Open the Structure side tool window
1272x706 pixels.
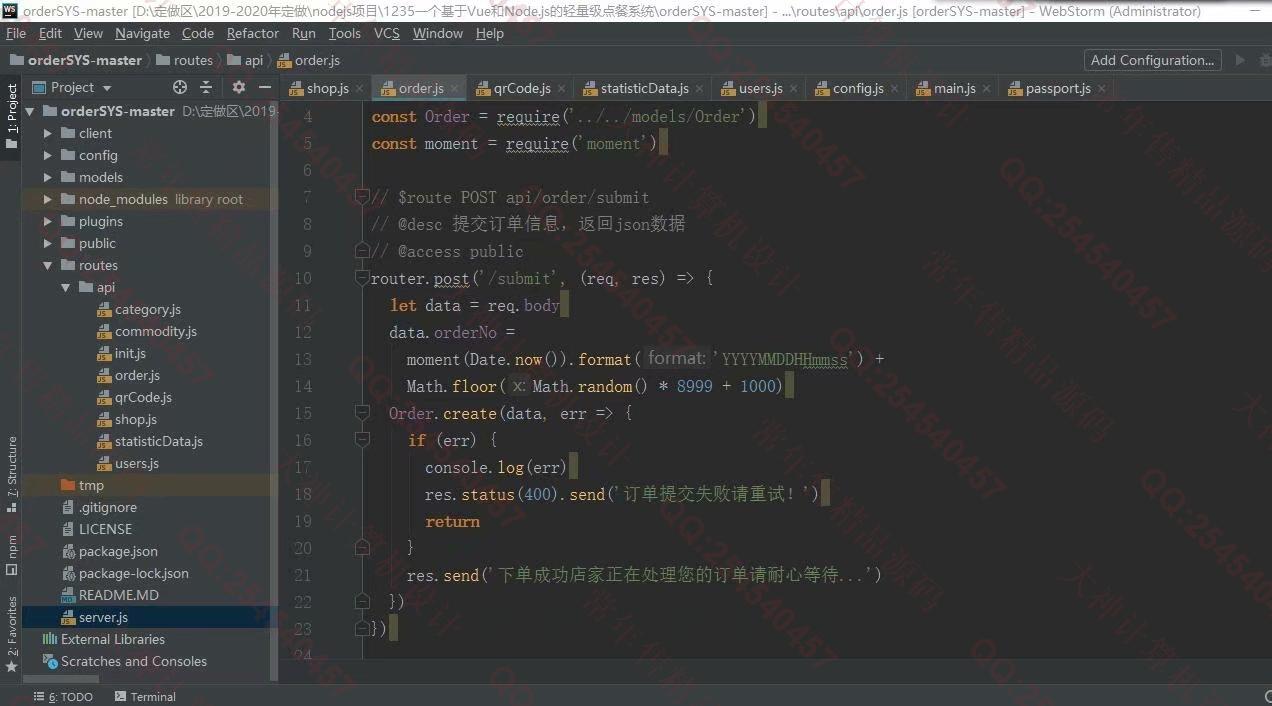click(11, 473)
